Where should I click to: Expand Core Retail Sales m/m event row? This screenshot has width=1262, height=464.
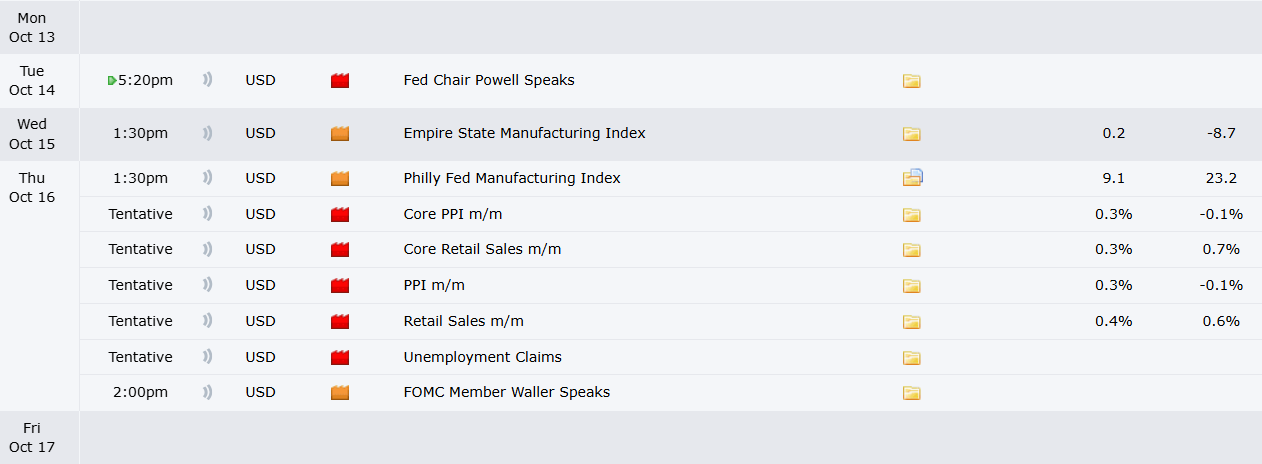coord(482,249)
